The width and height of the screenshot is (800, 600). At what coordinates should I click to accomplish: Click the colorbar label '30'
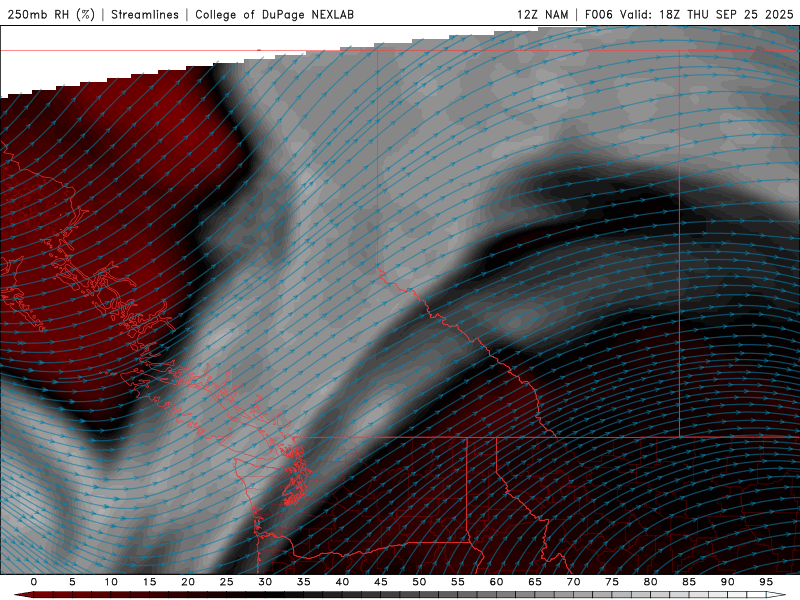tap(265, 582)
